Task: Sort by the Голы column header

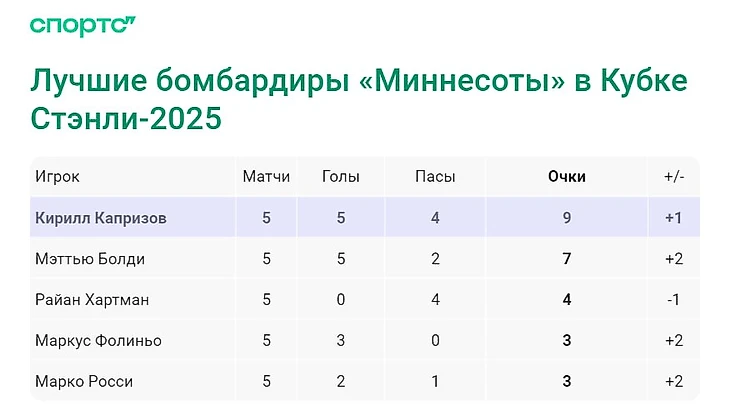Action: click(x=341, y=177)
